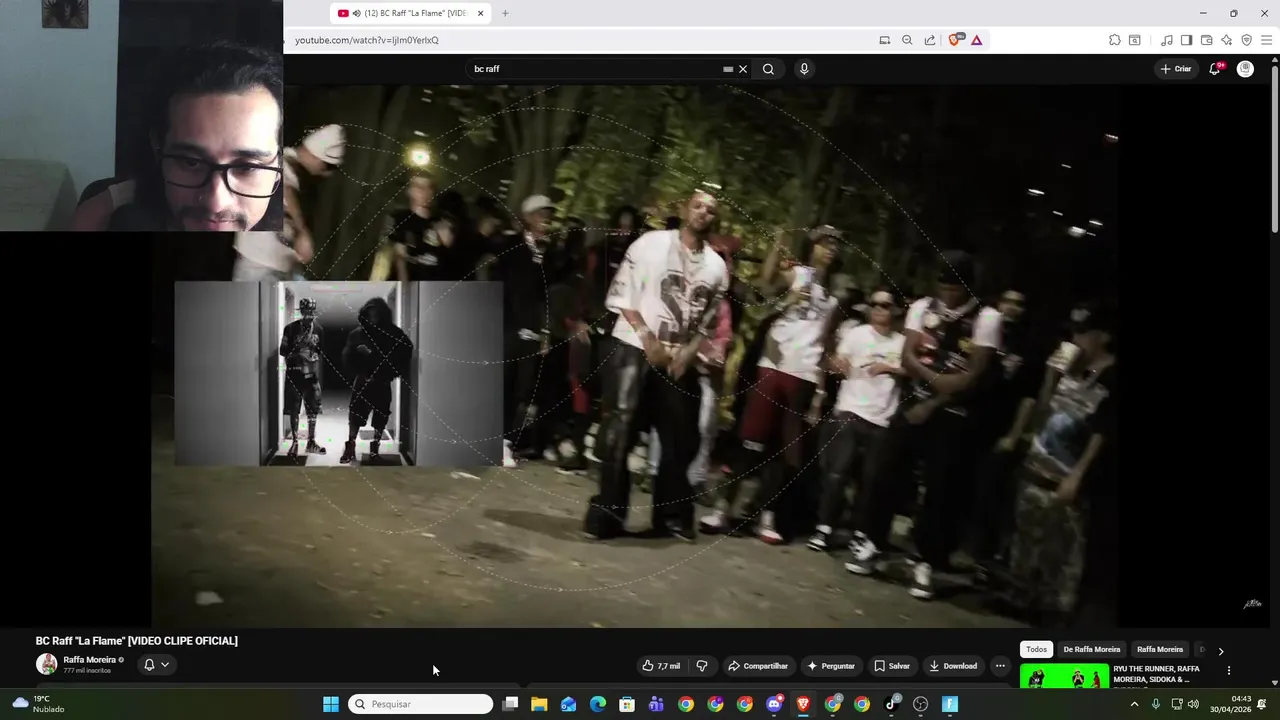
Task: Open three-dot menu for RYU THE RUNNER video
Action: 1229,671
